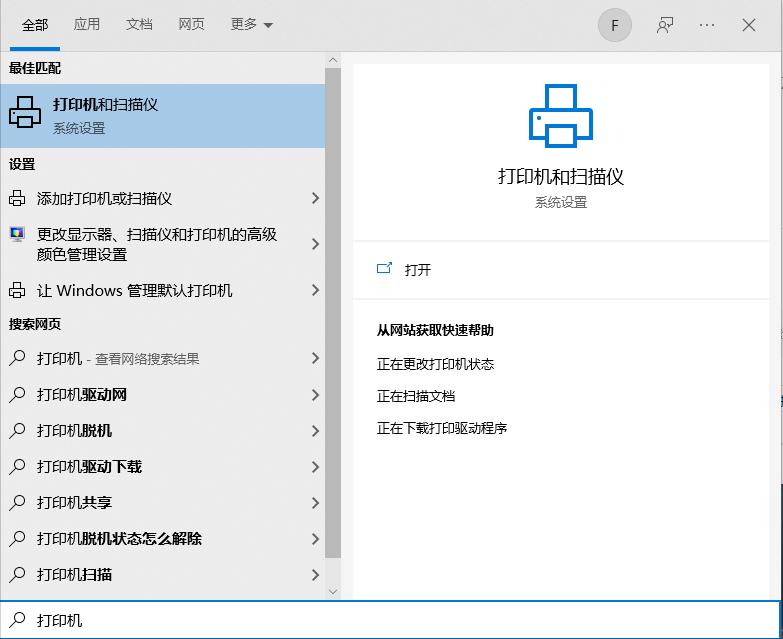
Task: Open help link 正在更改打印机状态
Action: [435, 364]
